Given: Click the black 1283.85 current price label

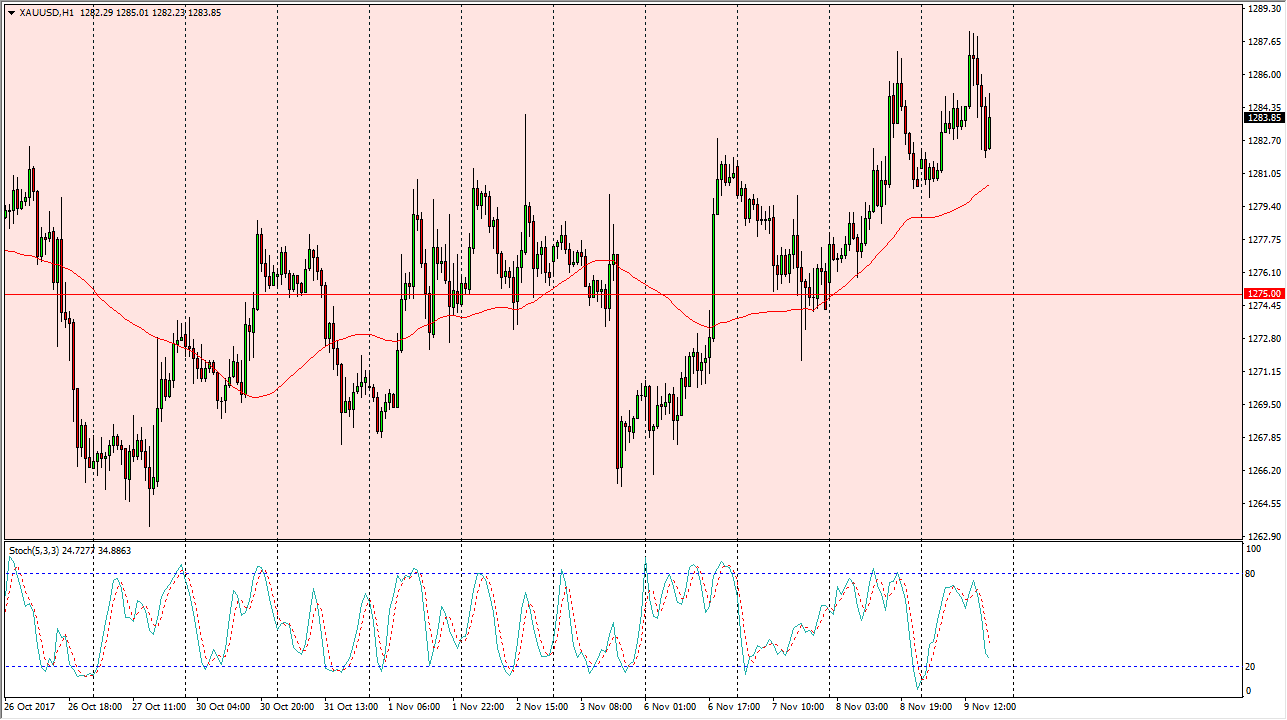Looking at the screenshot, I should coord(1264,117).
